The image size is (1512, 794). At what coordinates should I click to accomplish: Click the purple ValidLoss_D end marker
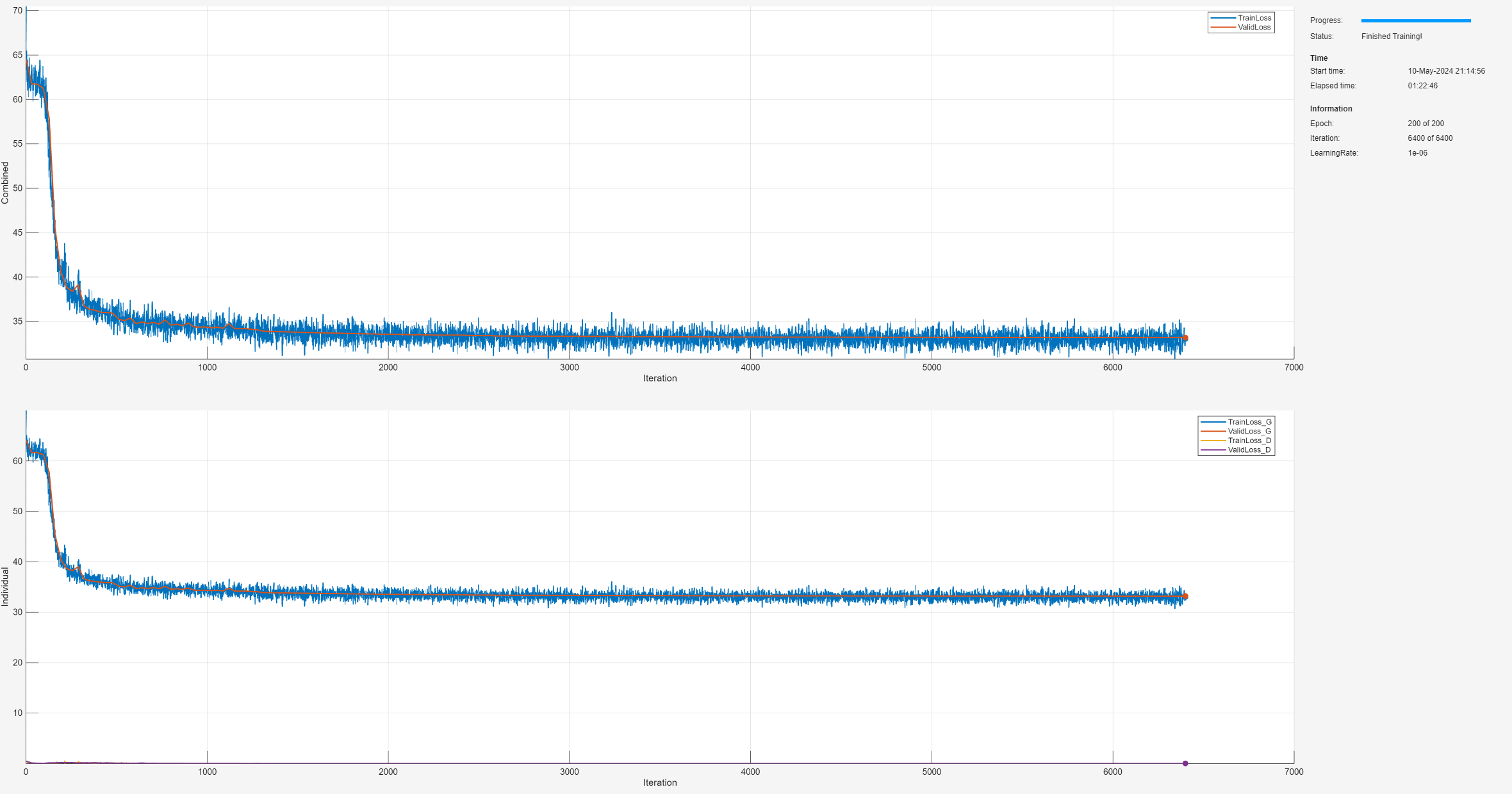(1185, 763)
